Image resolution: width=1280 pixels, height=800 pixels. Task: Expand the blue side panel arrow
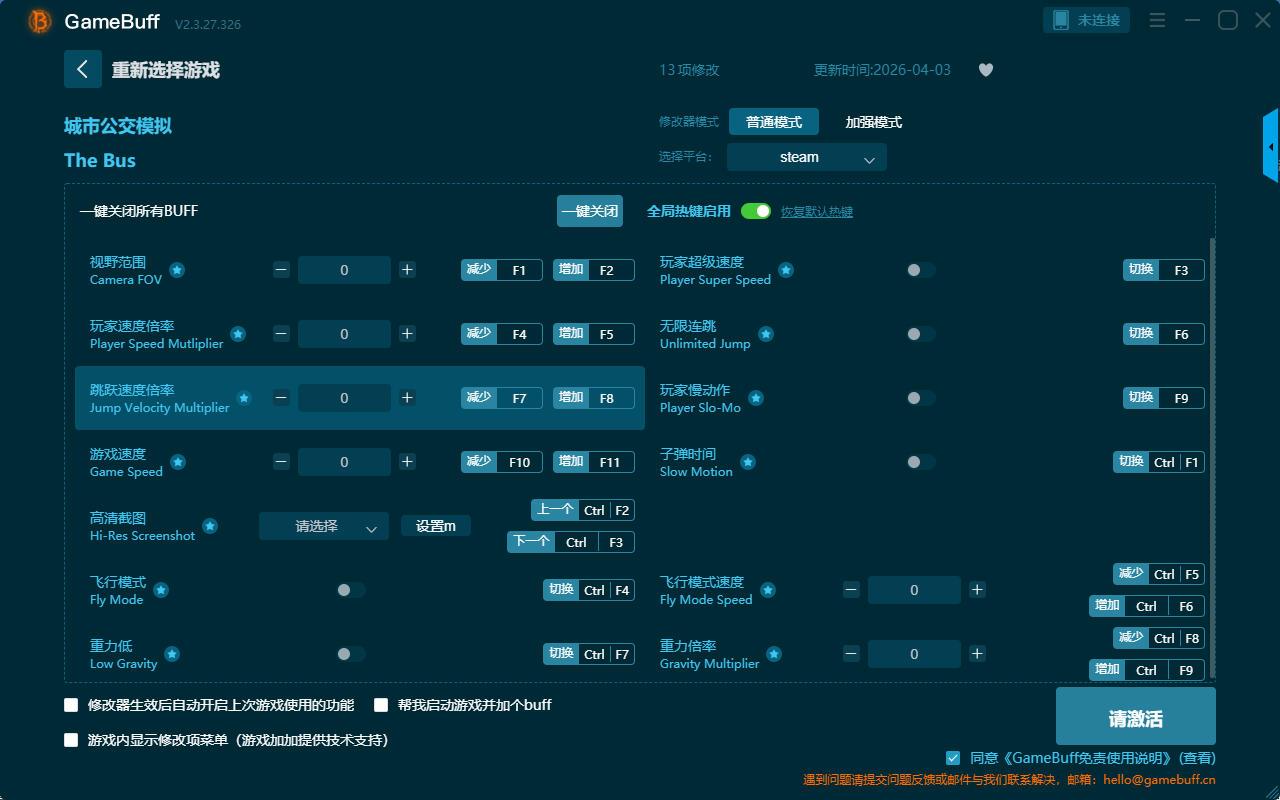point(1271,147)
